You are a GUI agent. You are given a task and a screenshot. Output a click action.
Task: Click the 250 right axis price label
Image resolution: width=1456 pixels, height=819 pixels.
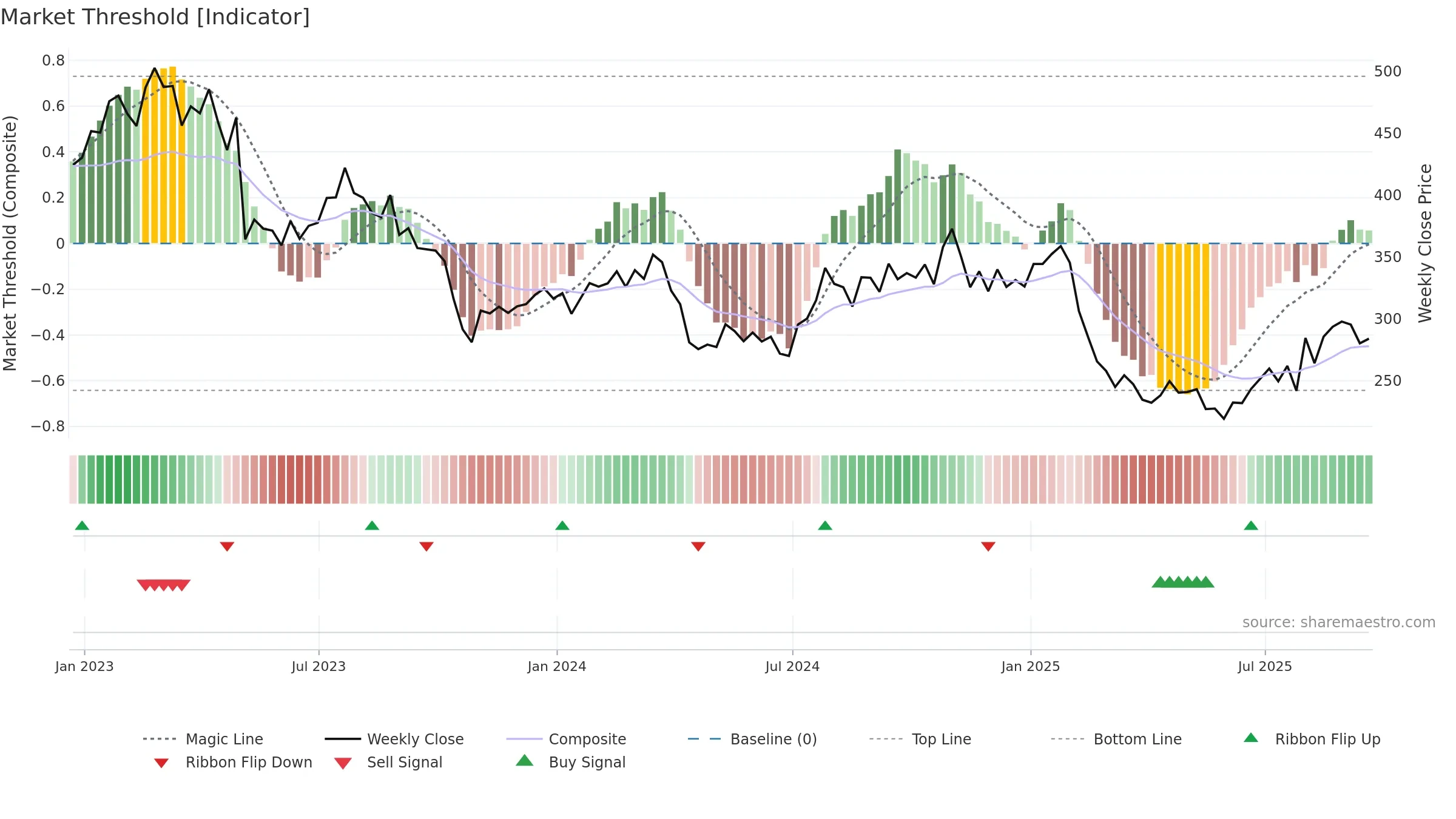1388,381
